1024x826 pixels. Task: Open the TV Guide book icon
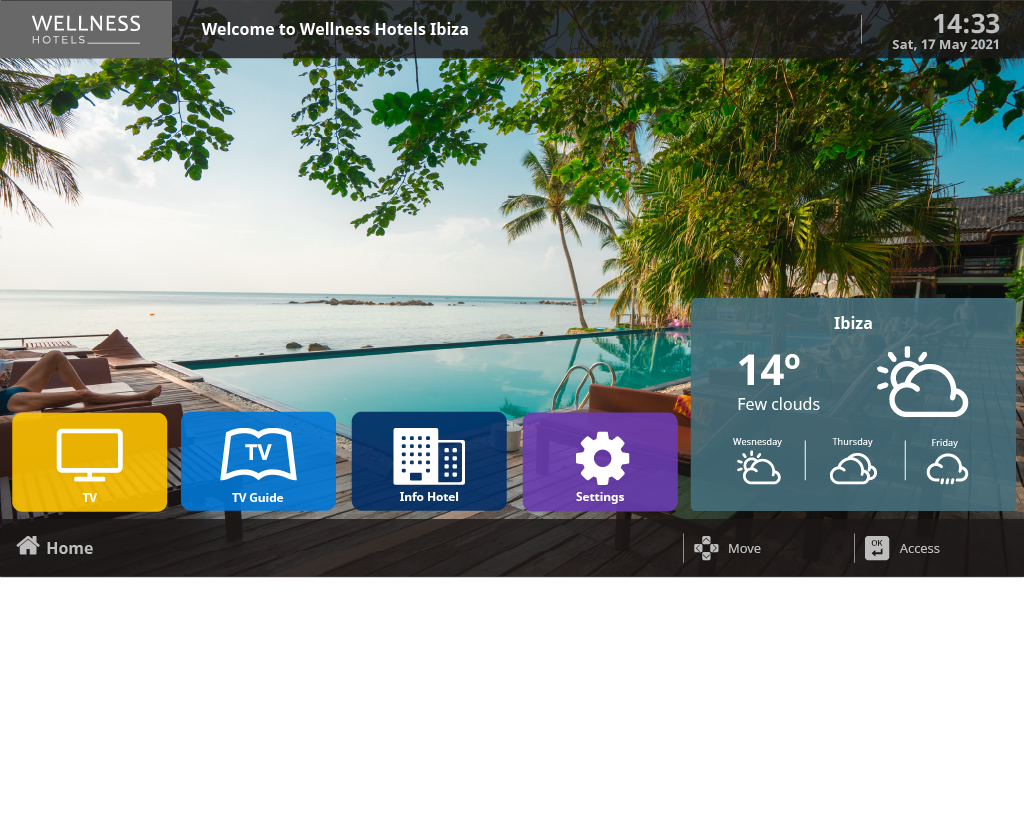258,455
